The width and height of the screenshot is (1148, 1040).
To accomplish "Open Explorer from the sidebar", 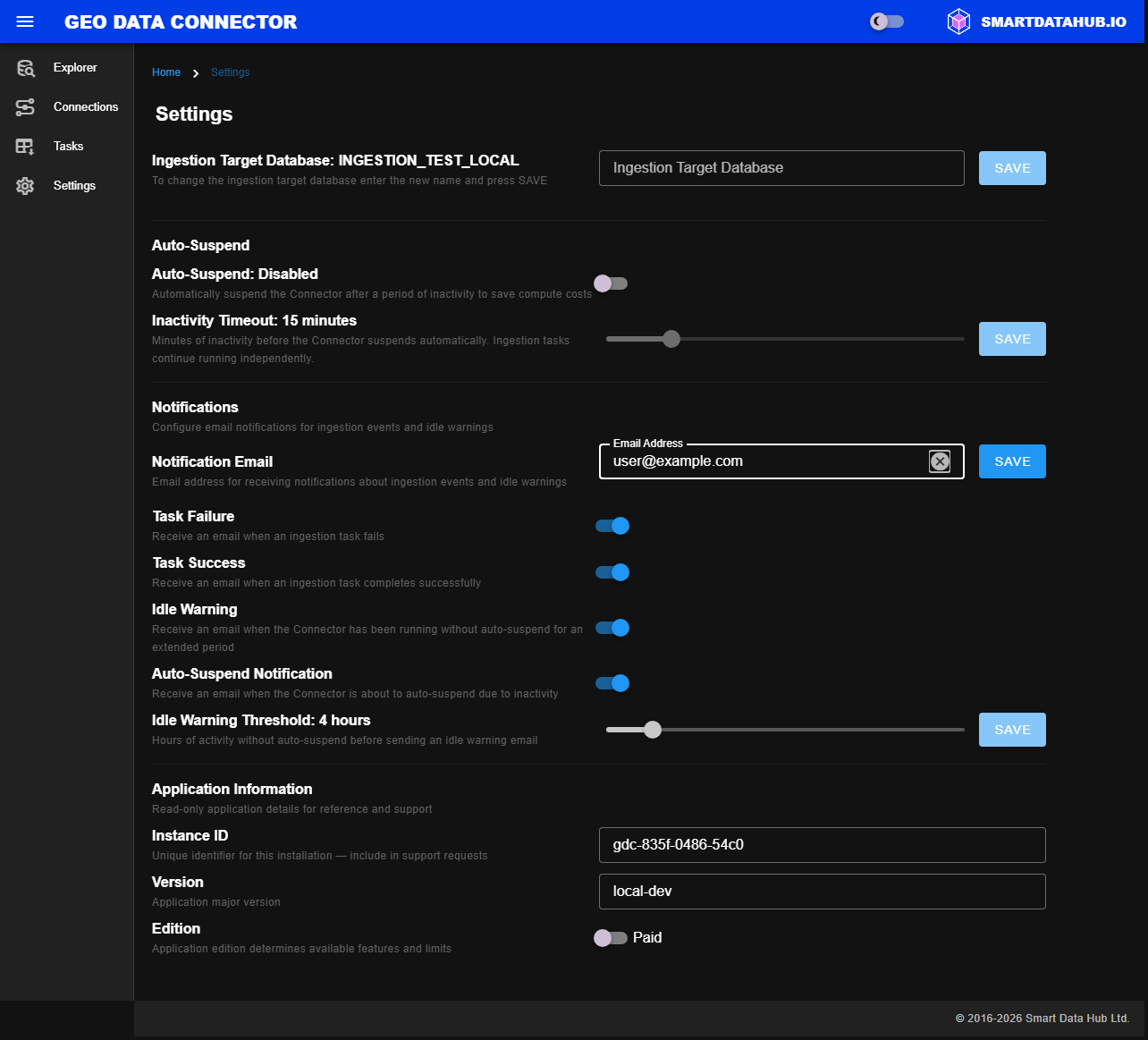I will pos(67,68).
